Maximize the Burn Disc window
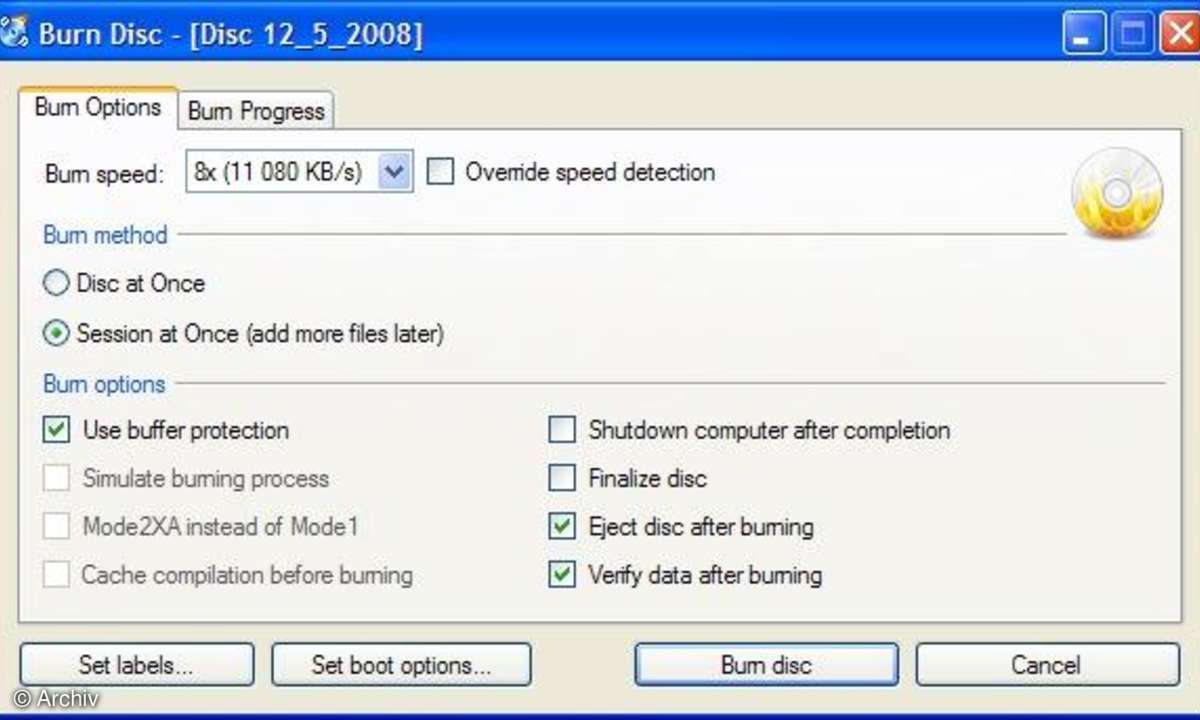1200x720 pixels. [1132, 36]
